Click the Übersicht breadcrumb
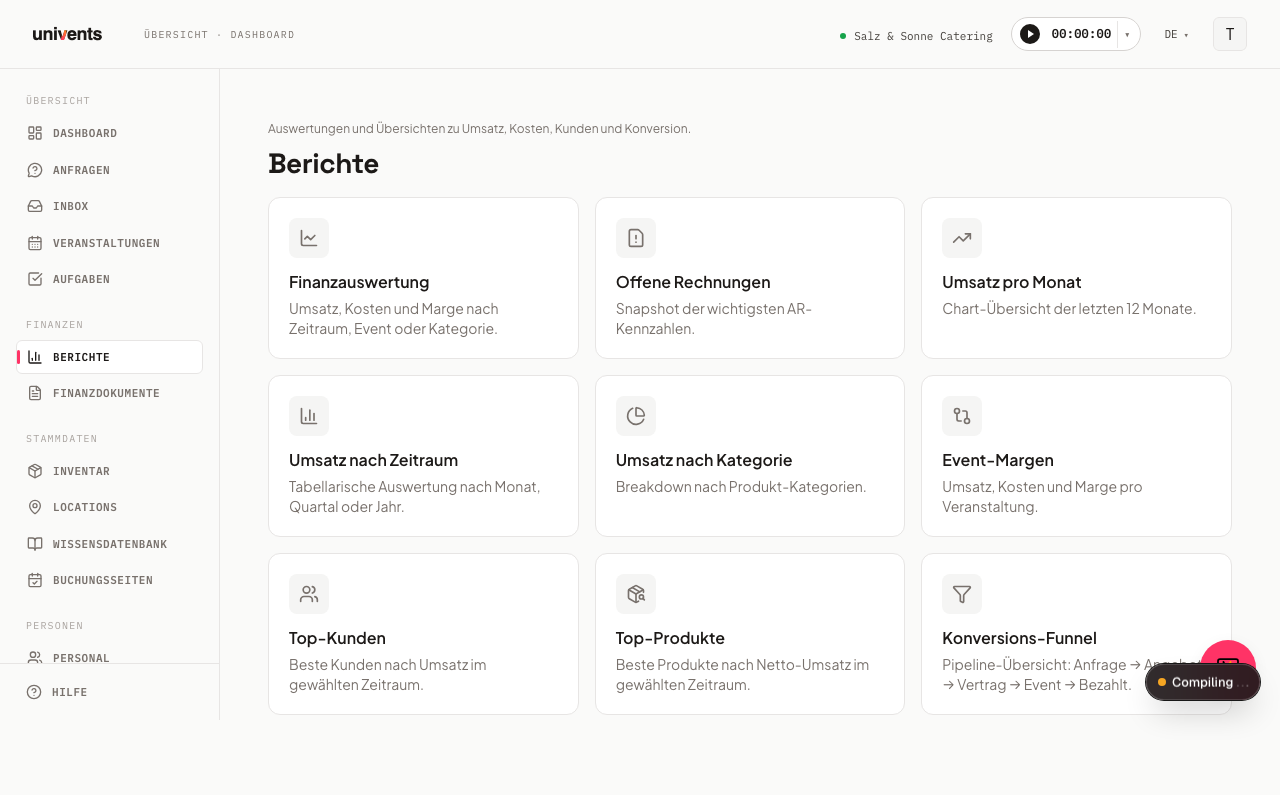The width and height of the screenshot is (1280, 795). (176, 35)
